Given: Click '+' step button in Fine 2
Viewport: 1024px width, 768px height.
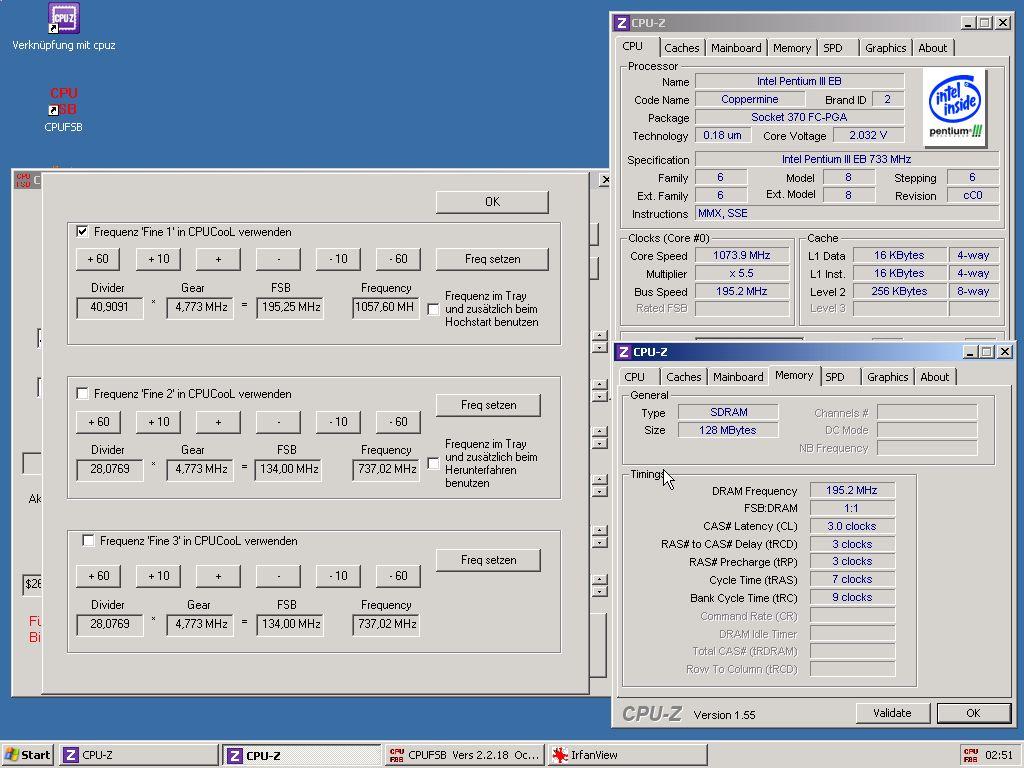Looking at the screenshot, I should 218,422.
